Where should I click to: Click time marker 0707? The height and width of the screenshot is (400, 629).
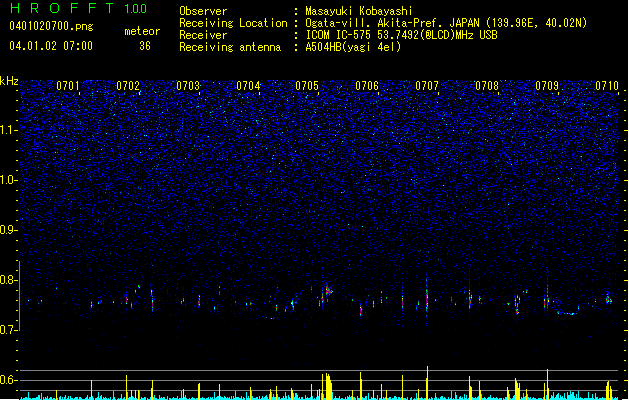pyautogui.click(x=427, y=86)
